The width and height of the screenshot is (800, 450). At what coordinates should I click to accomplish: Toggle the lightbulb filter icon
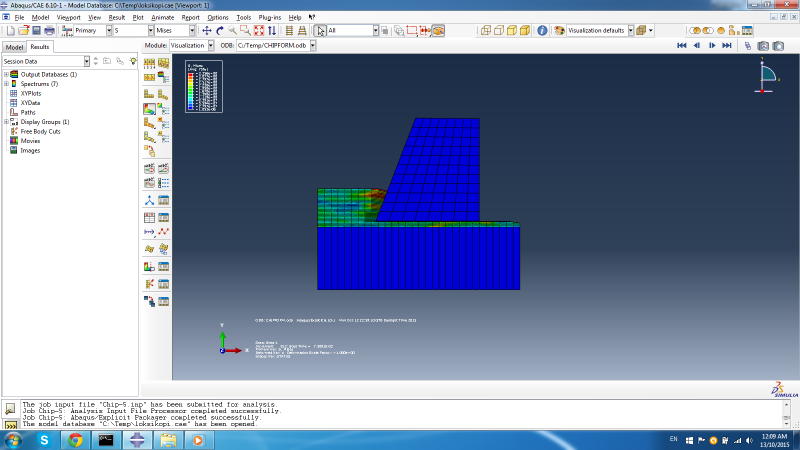pos(133,61)
